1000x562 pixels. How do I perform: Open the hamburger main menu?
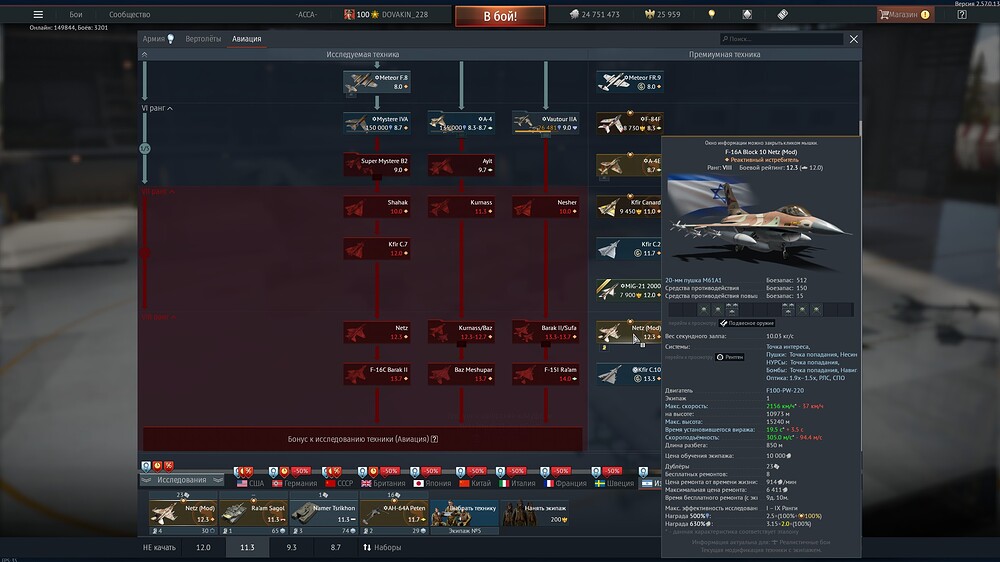coord(38,14)
